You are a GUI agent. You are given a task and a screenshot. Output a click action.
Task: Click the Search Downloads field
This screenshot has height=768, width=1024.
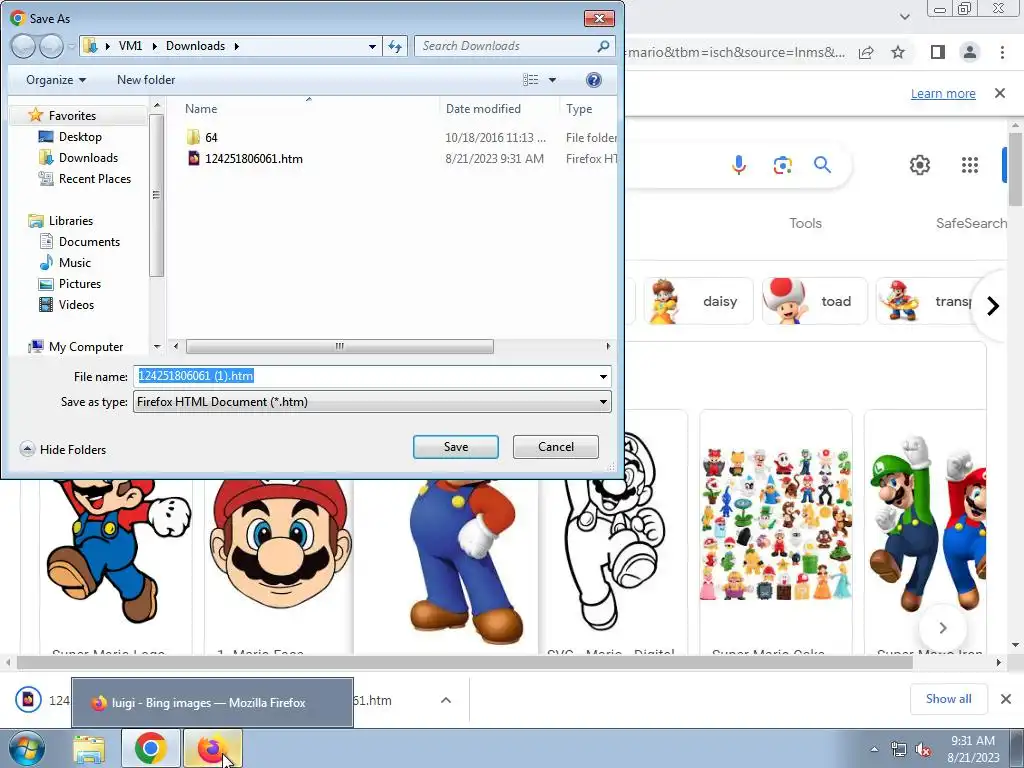[506, 46]
